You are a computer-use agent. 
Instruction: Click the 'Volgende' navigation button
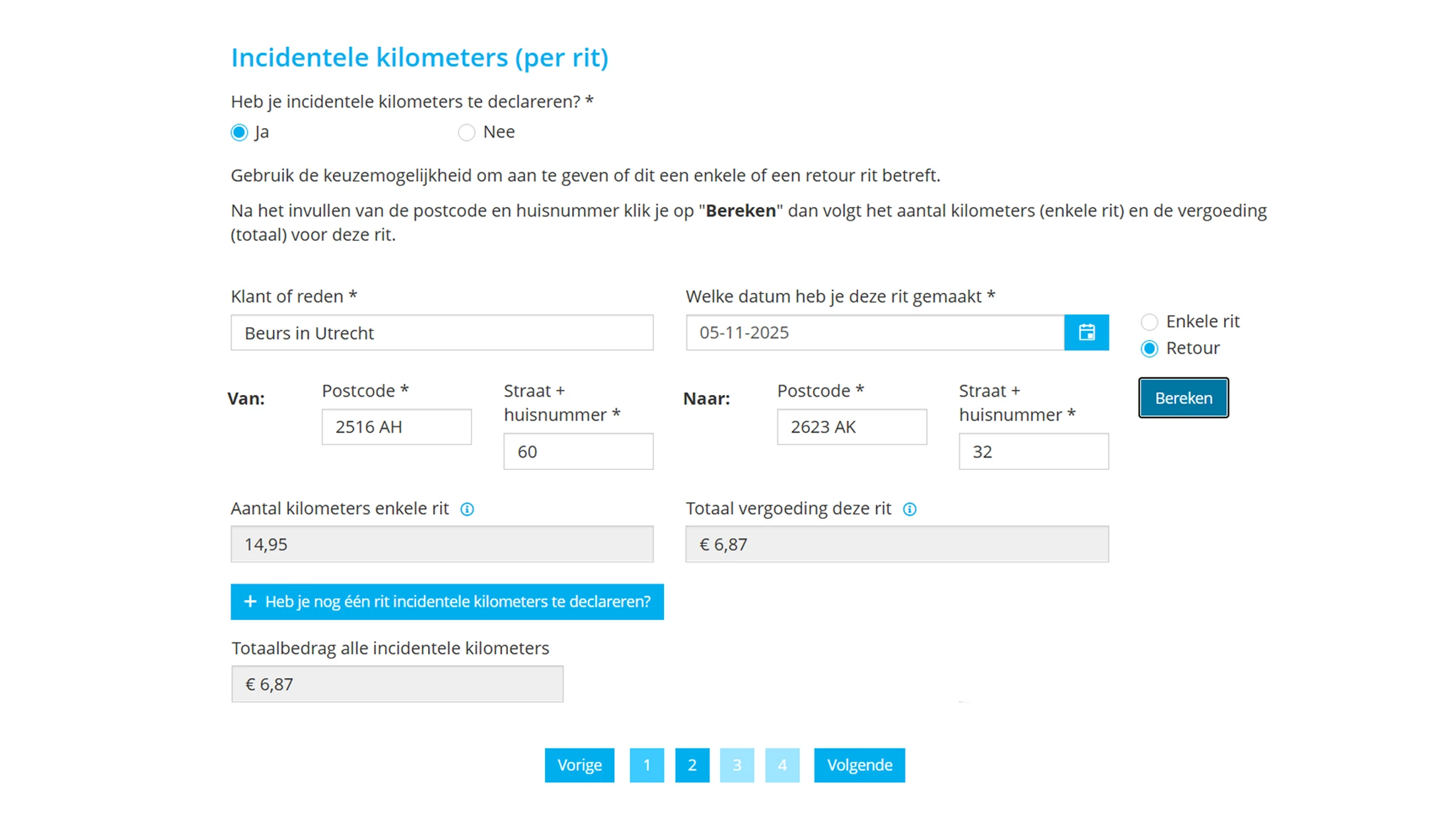(859, 765)
